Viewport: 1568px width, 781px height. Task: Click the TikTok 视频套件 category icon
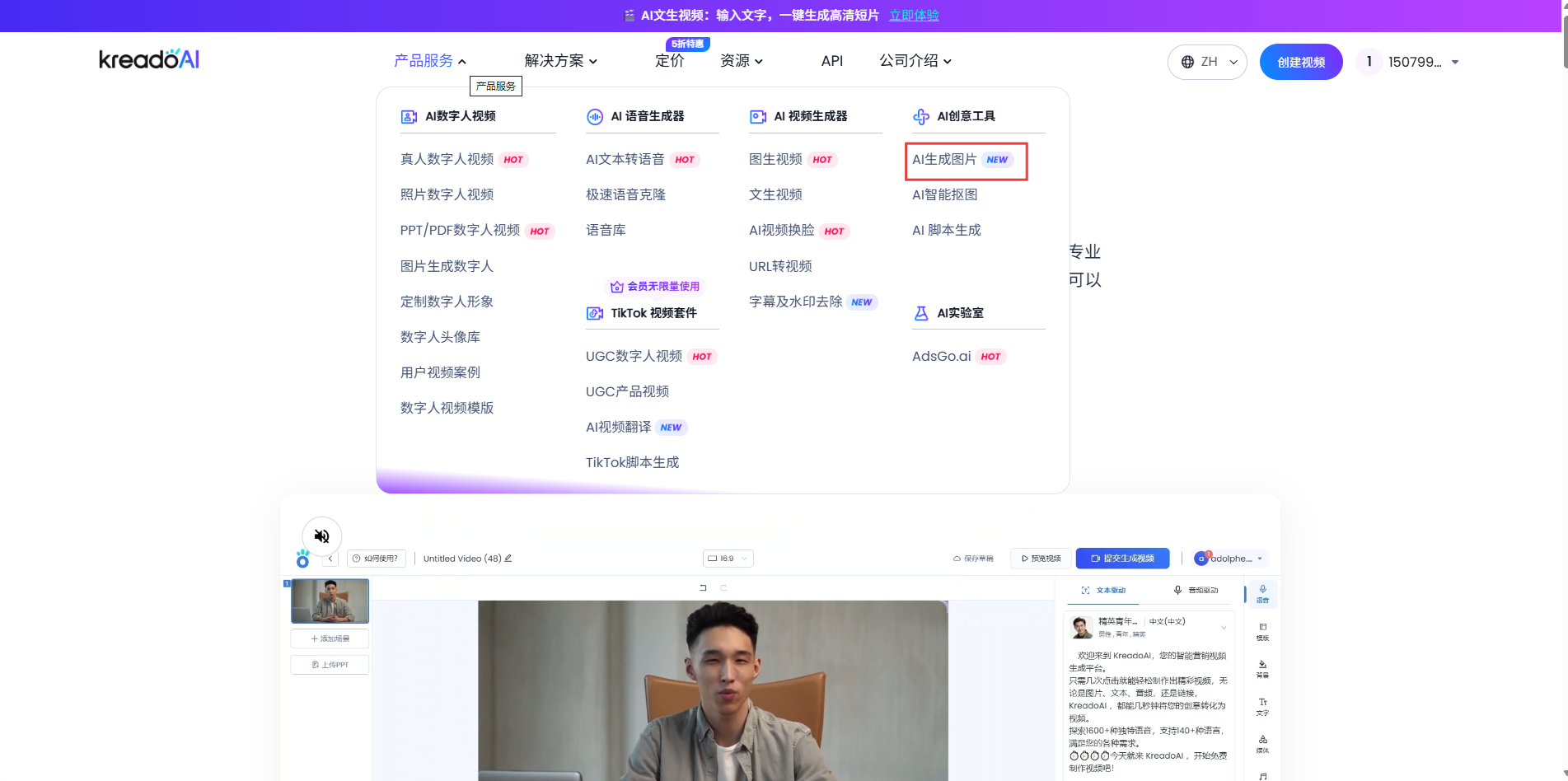pyautogui.click(x=594, y=314)
